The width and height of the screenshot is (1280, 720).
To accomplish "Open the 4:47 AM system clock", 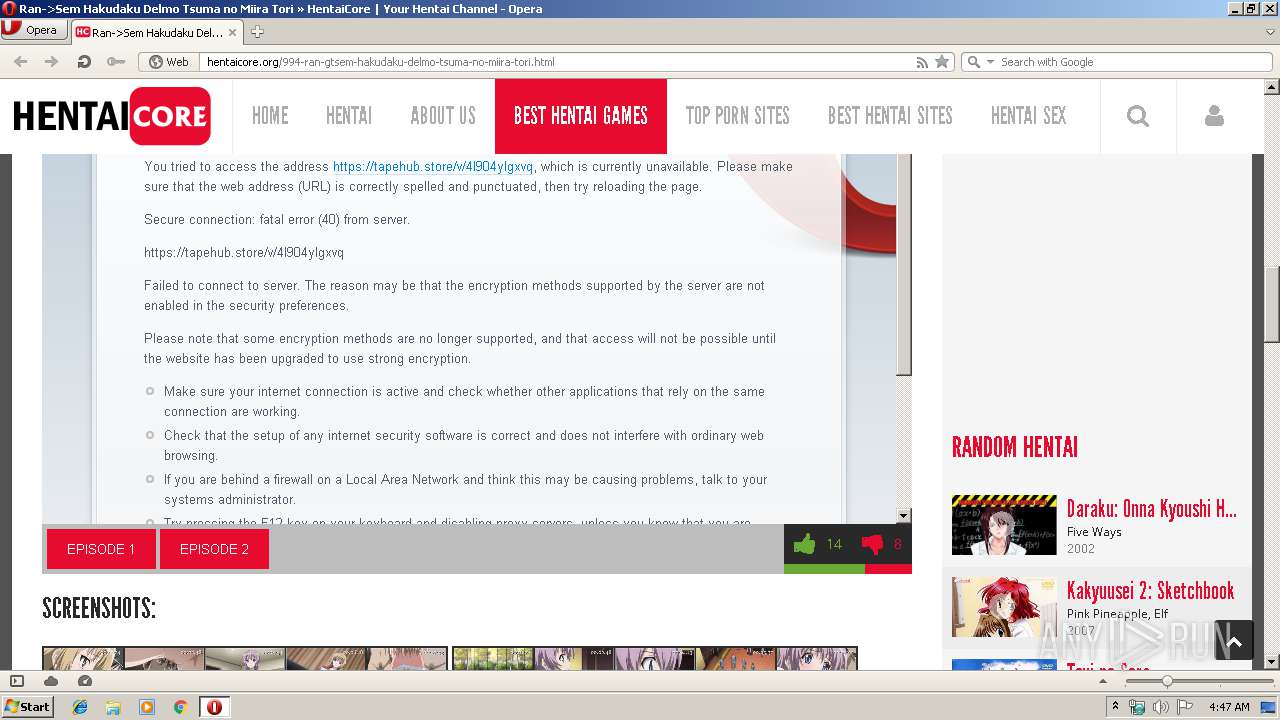I will (x=1229, y=707).
